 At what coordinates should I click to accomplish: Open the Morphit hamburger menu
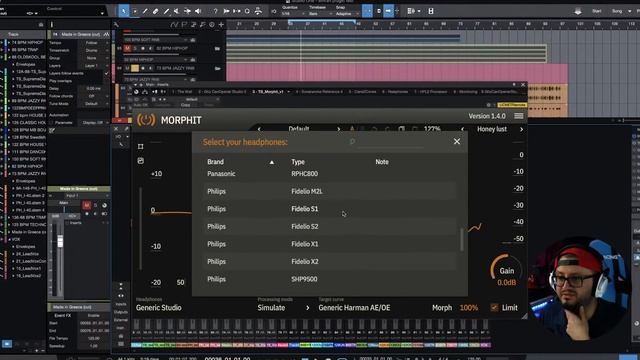coord(518,116)
